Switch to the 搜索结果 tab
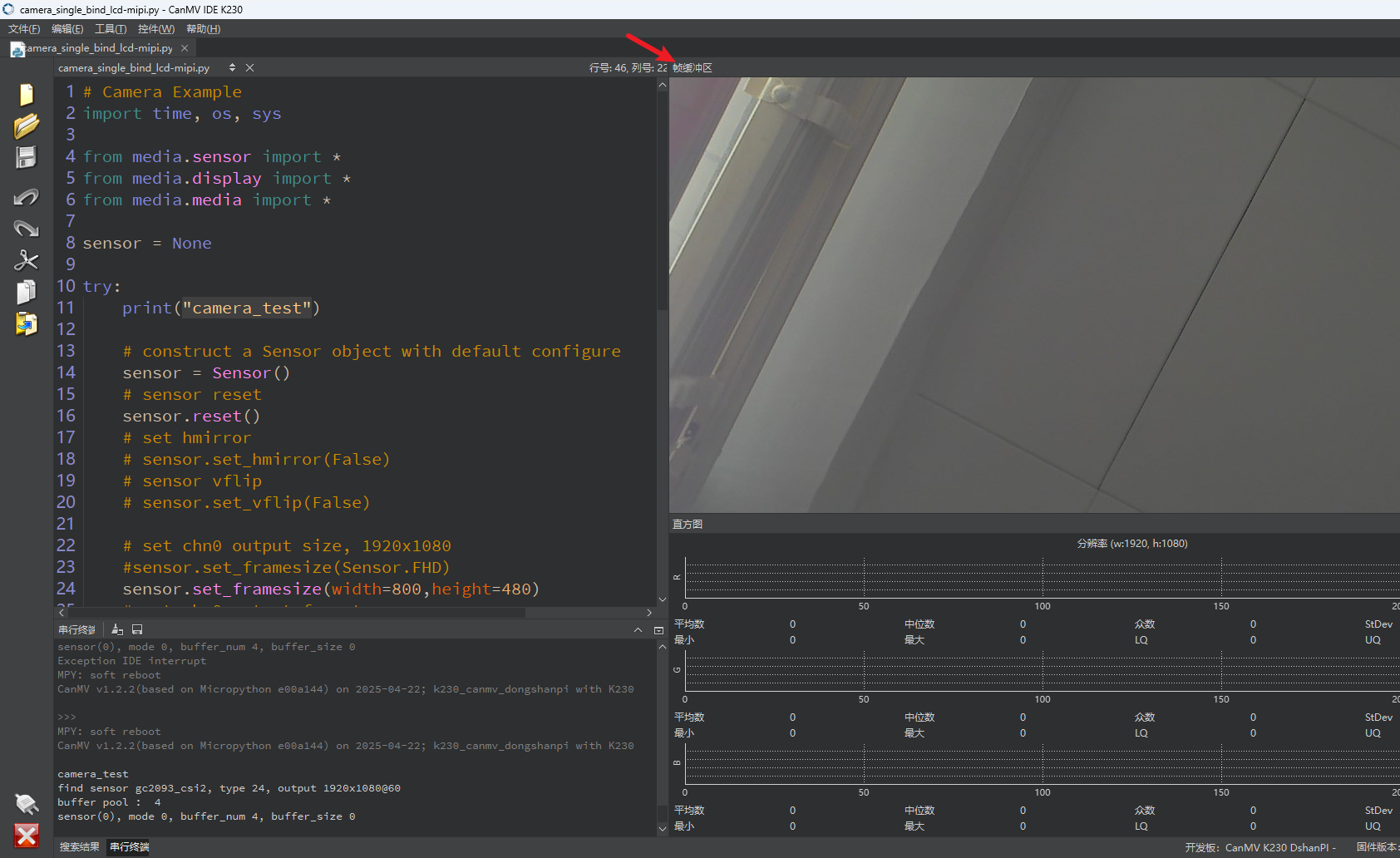The height and width of the screenshot is (858, 1400). 79,847
